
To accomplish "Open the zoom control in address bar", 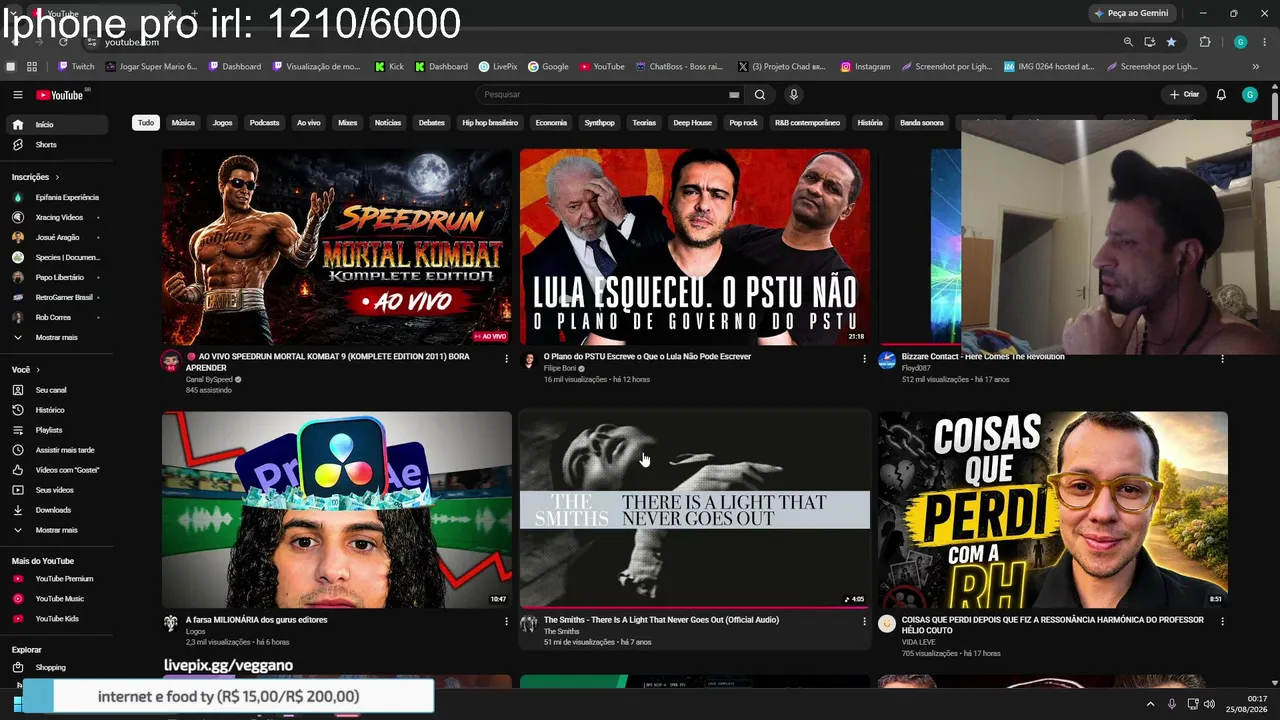I will click(1128, 42).
